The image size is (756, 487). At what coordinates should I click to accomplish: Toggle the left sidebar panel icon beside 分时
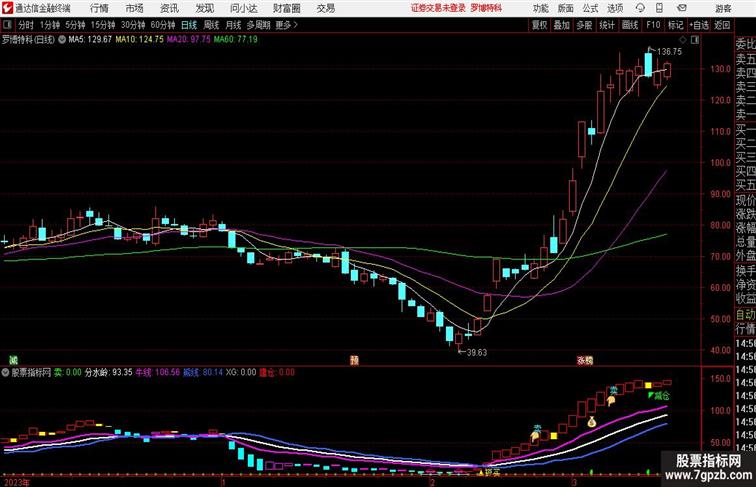8,25
